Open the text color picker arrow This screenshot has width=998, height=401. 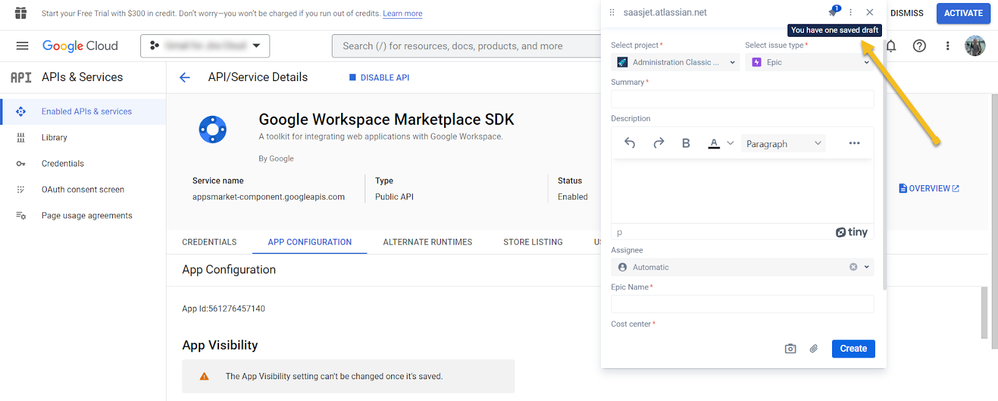[730, 143]
